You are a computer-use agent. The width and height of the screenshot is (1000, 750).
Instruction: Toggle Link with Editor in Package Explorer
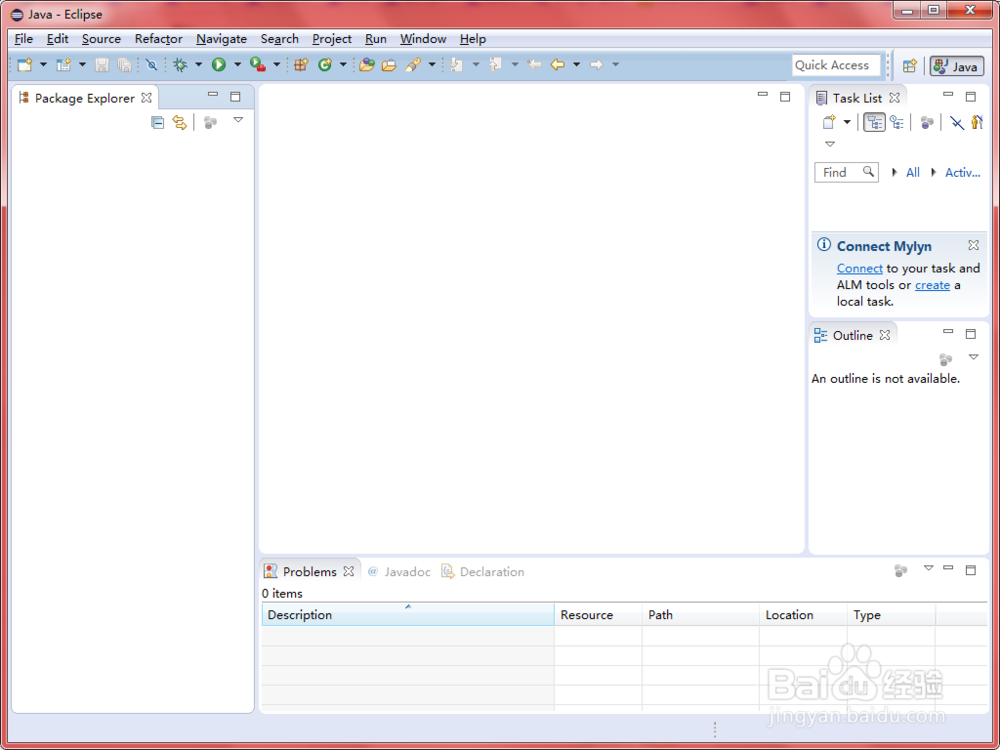(180, 122)
